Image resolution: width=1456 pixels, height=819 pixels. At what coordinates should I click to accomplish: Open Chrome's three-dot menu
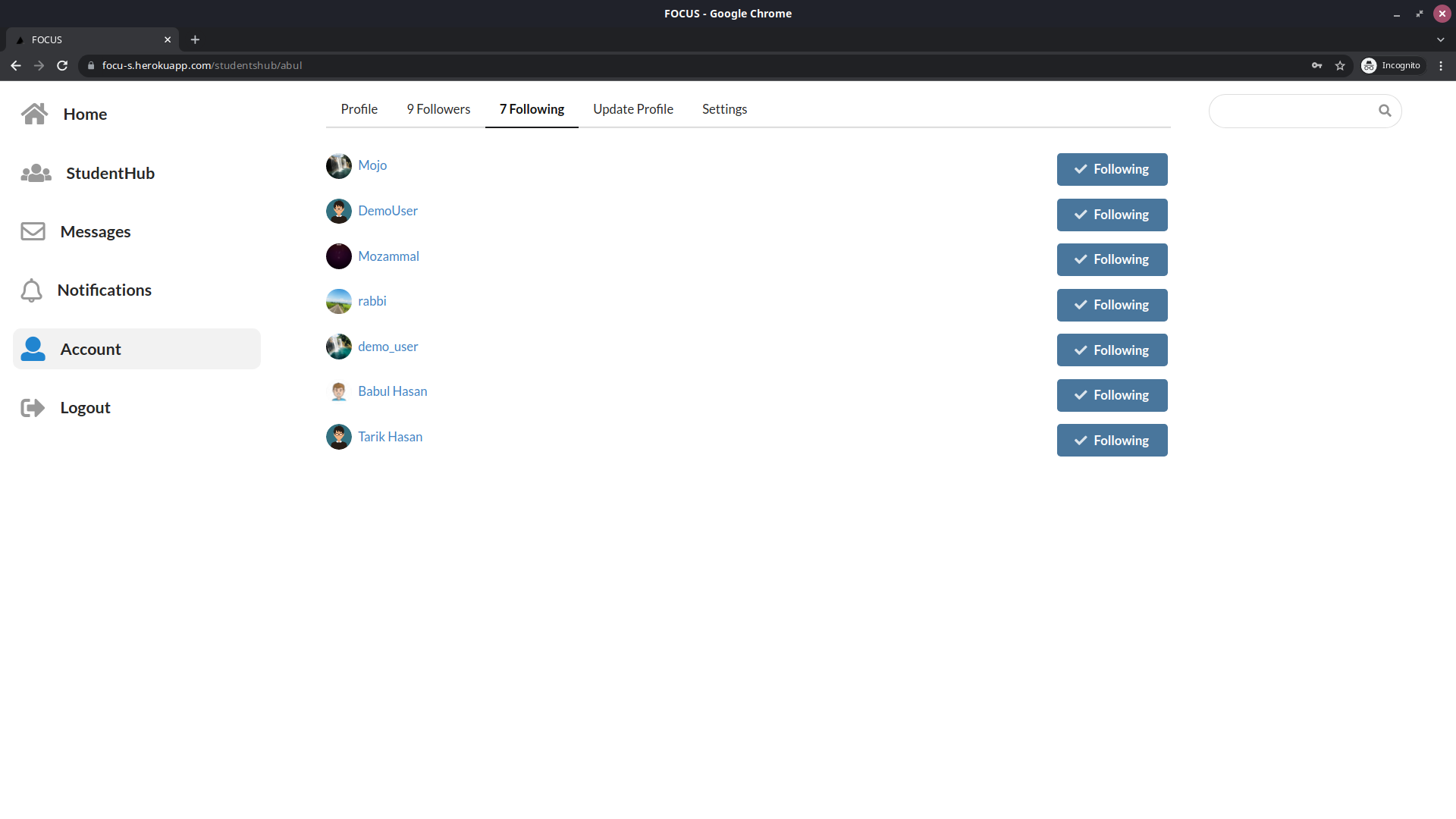tap(1441, 65)
